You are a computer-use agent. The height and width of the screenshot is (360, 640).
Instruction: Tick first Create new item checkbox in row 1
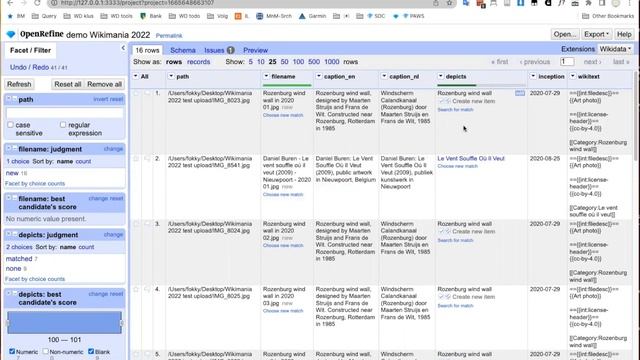(x=441, y=101)
